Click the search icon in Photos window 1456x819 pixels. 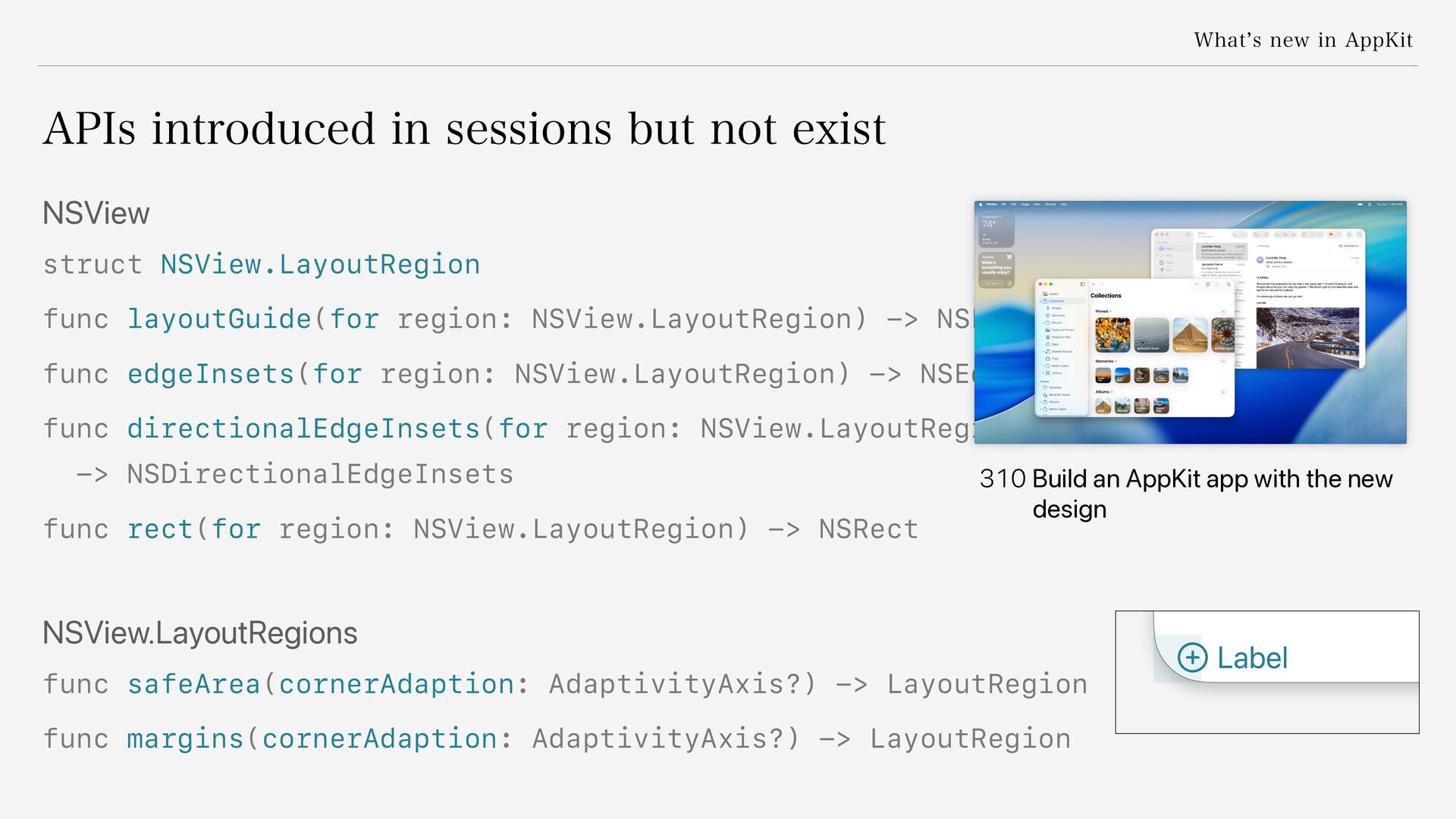[1228, 284]
